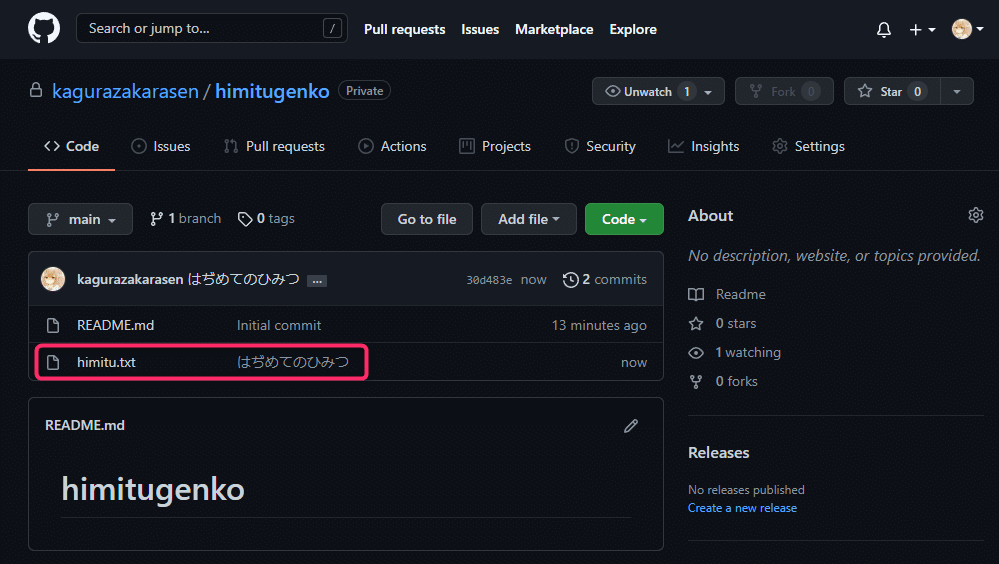
Task: Expand the dropdown arrow beside Star
Action: tap(957, 91)
